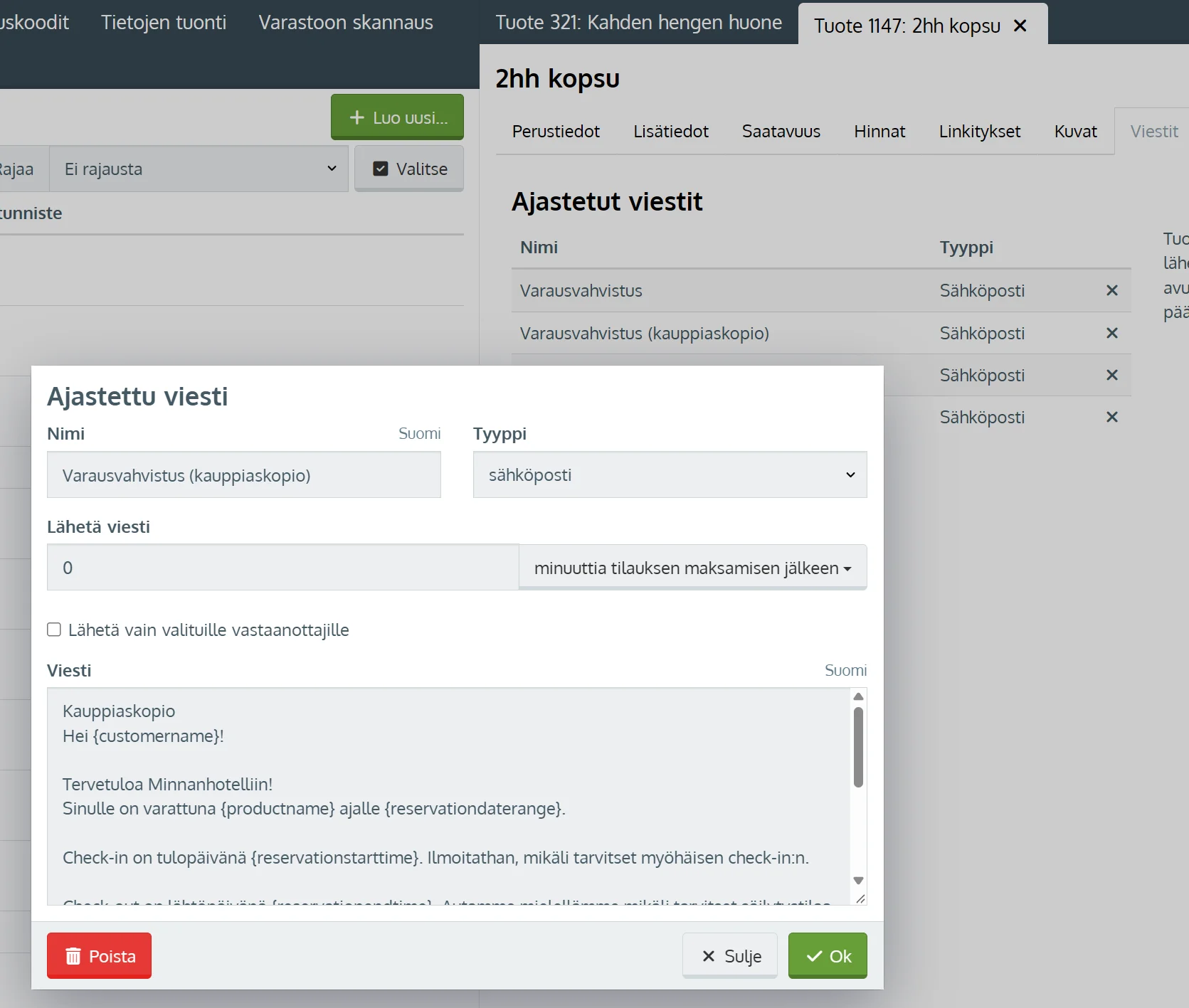Screen dimensions: 1189x1008
Task: Close the dialog with Sulje button
Action: pyautogui.click(x=730, y=956)
